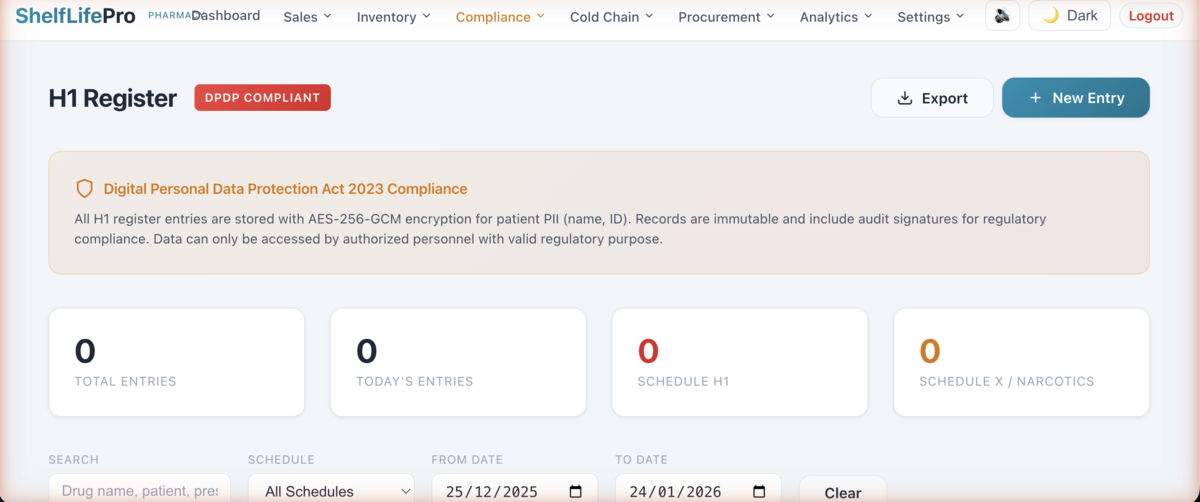The image size is (1200, 502).
Task: Open the From Date calendar picker icon
Action: coord(575,492)
